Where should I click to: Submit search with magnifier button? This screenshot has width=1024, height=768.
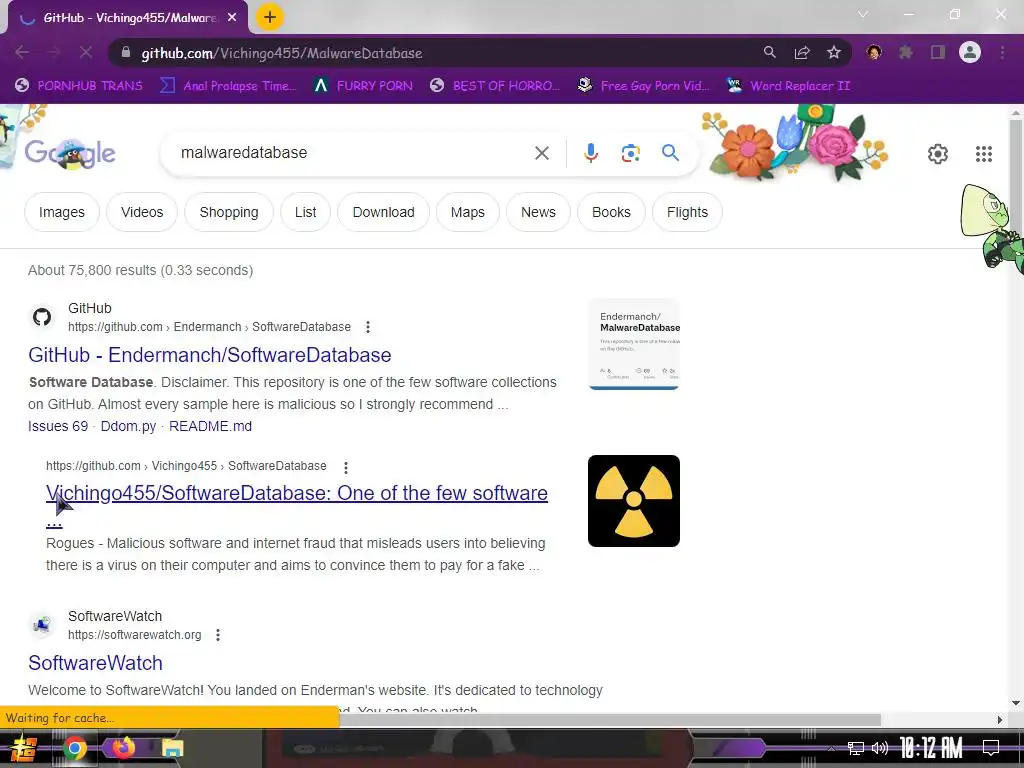pyautogui.click(x=670, y=153)
